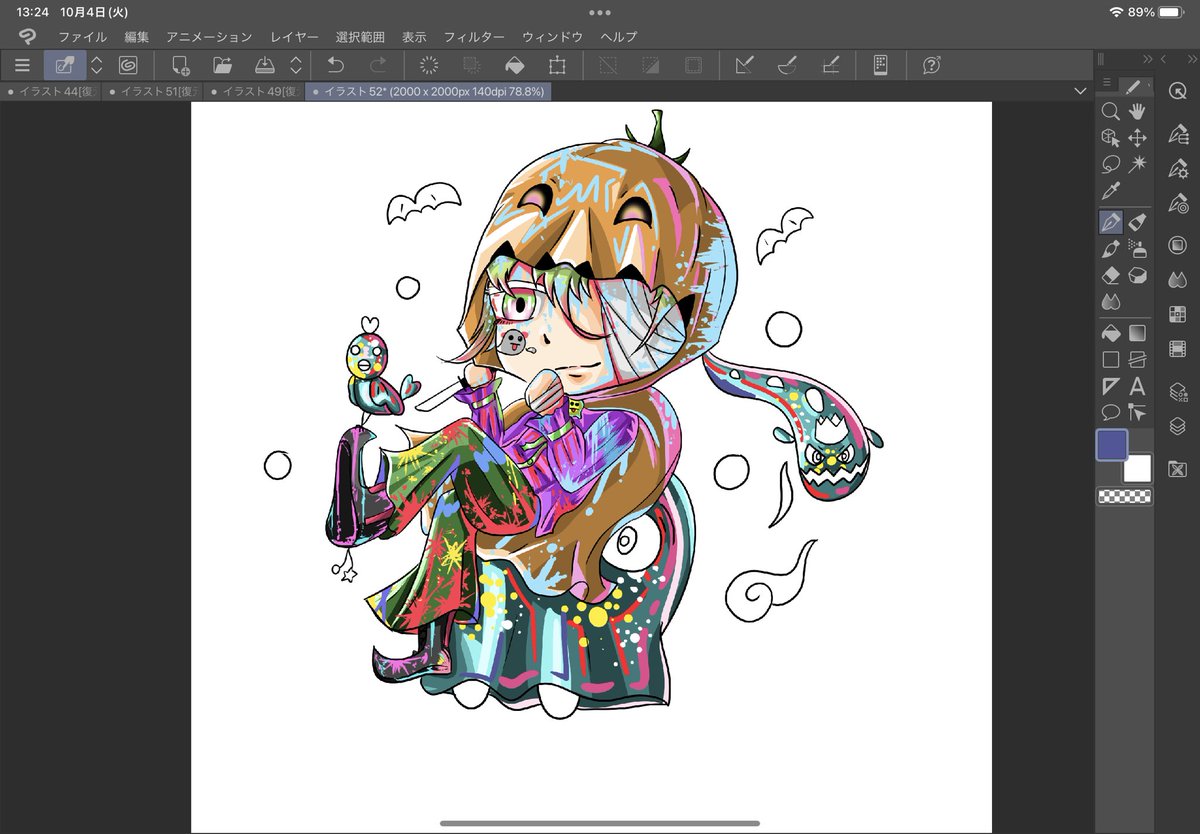The image size is (1200, 834).
Task: Open 編集 menu
Action: [x=137, y=37]
